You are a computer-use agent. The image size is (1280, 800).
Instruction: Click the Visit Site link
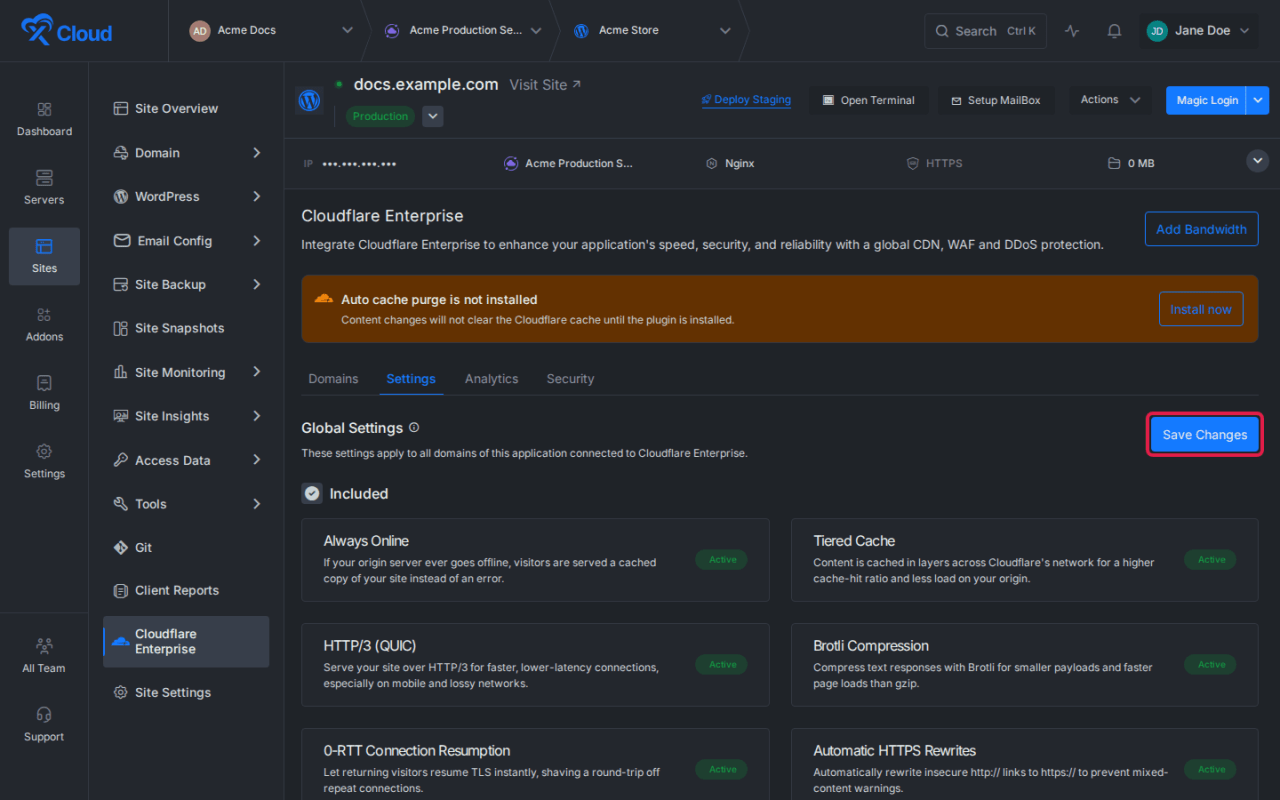tap(545, 85)
